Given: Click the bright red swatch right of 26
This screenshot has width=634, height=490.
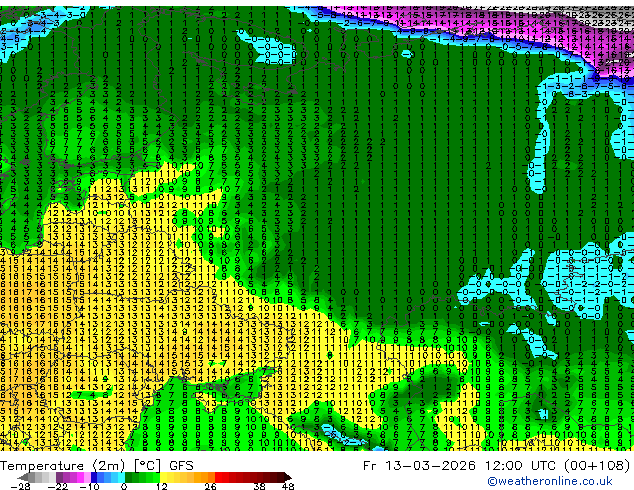Looking at the screenshot, I should click(218, 477).
